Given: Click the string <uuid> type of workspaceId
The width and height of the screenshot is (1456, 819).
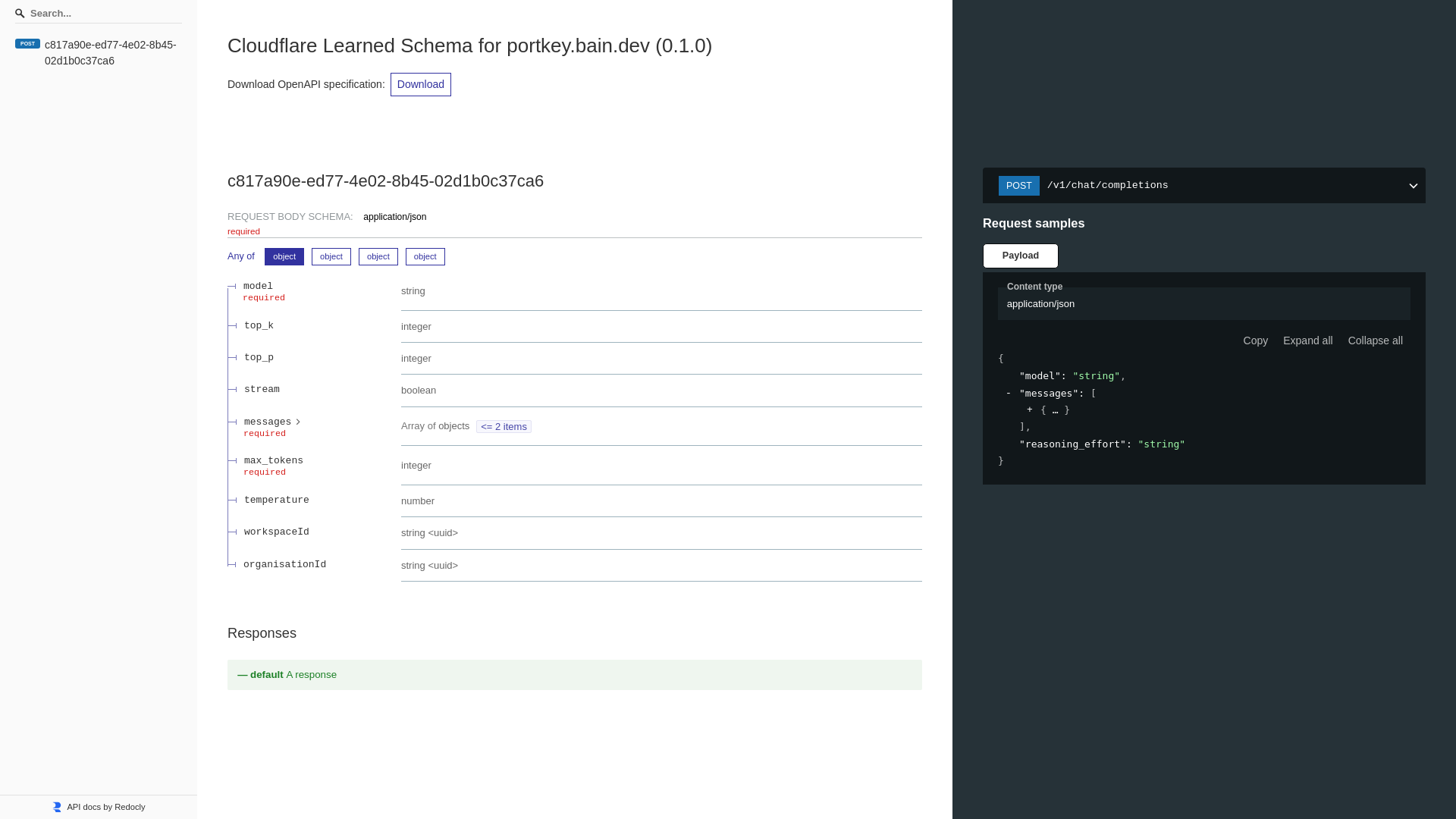Looking at the screenshot, I should pos(429,533).
